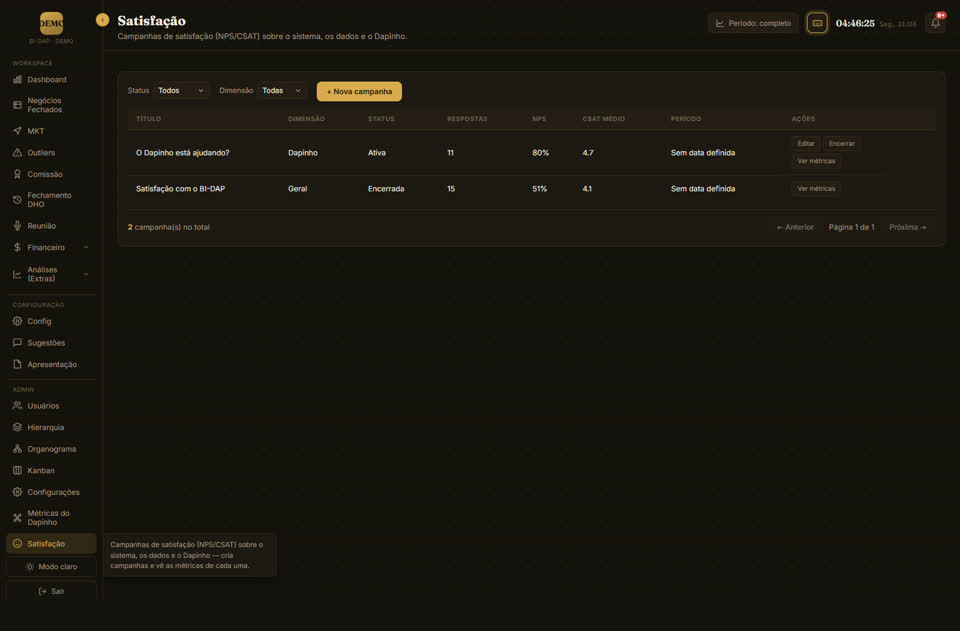Collapse the sidebar with the yellow arrow button
This screenshot has width=960, height=631.
pos(102,20)
